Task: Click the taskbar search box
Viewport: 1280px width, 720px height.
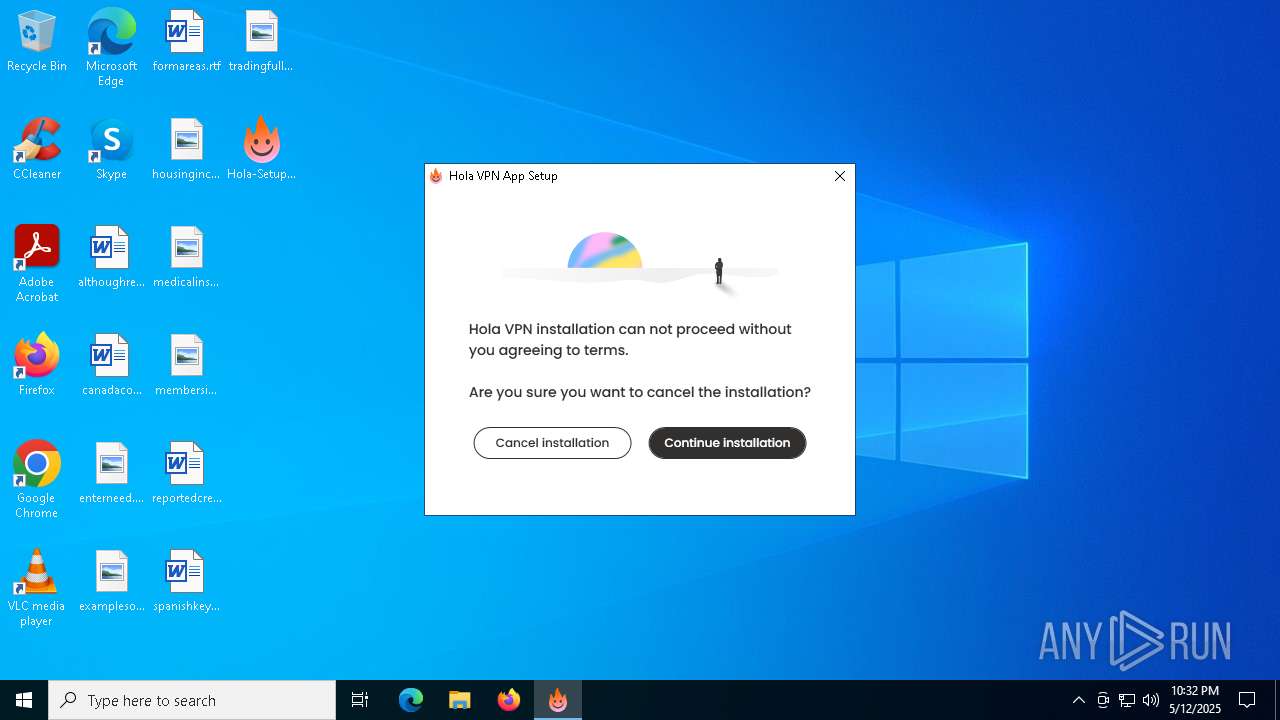Action: click(192, 700)
